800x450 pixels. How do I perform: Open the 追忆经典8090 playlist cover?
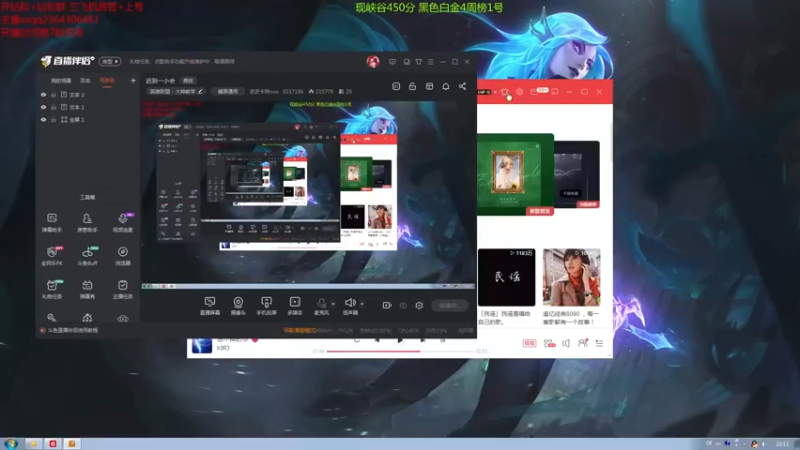click(571, 277)
